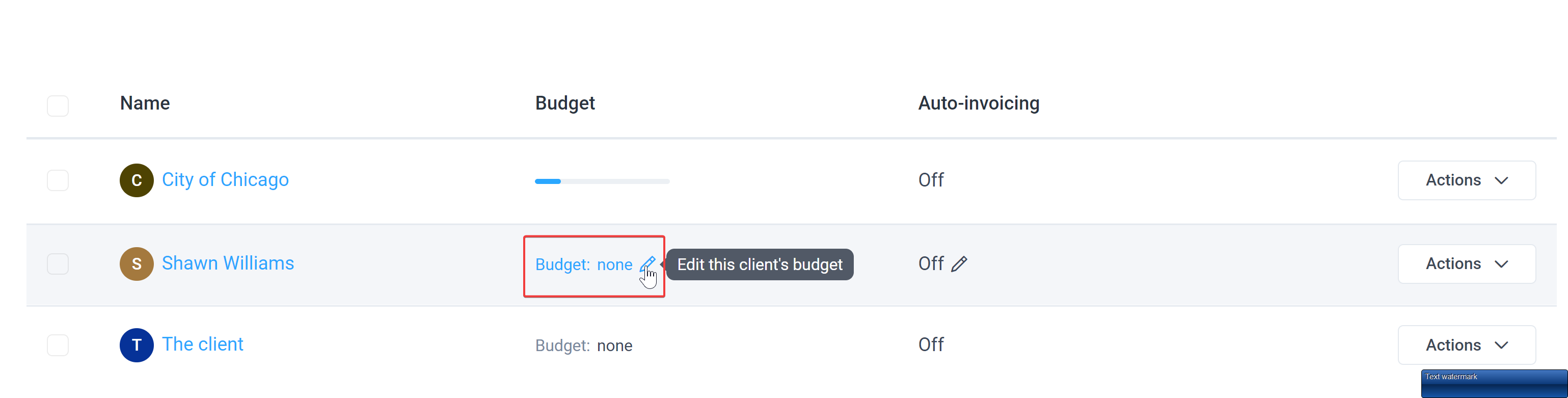This screenshot has width=1568, height=398.
Task: Open The client link
Action: point(203,344)
